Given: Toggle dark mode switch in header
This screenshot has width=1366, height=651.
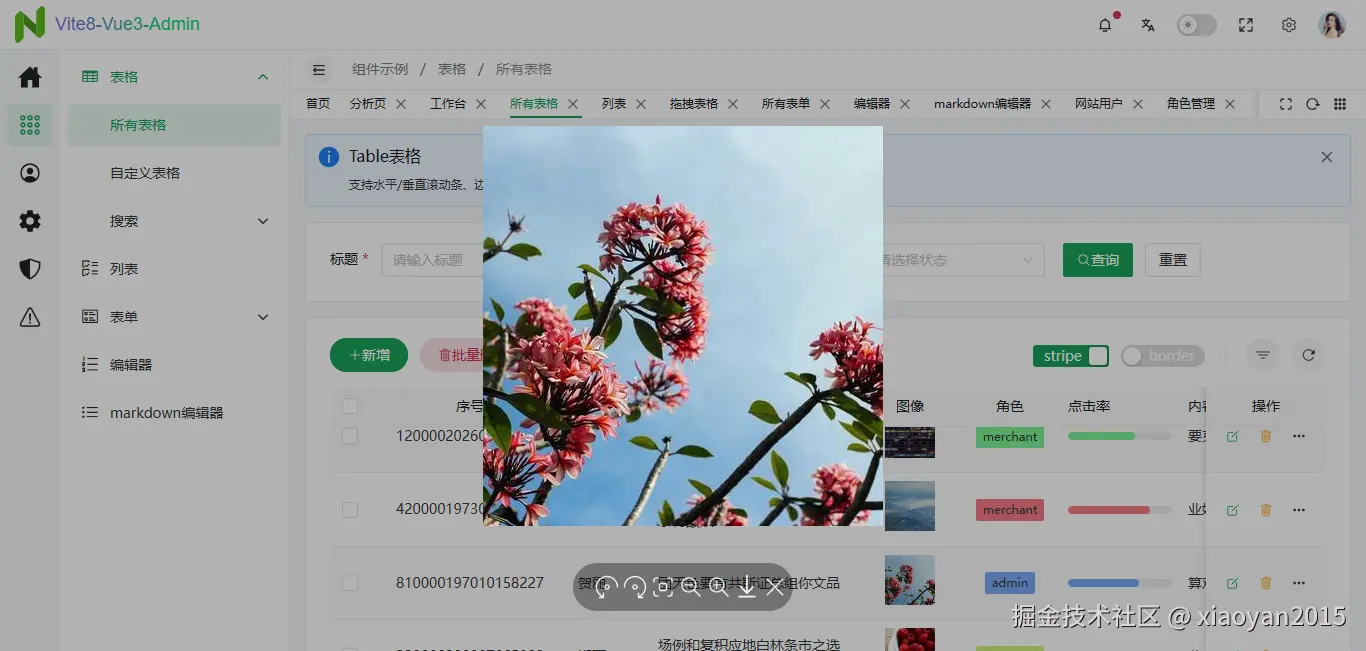Looking at the screenshot, I should pyautogui.click(x=1196, y=25).
